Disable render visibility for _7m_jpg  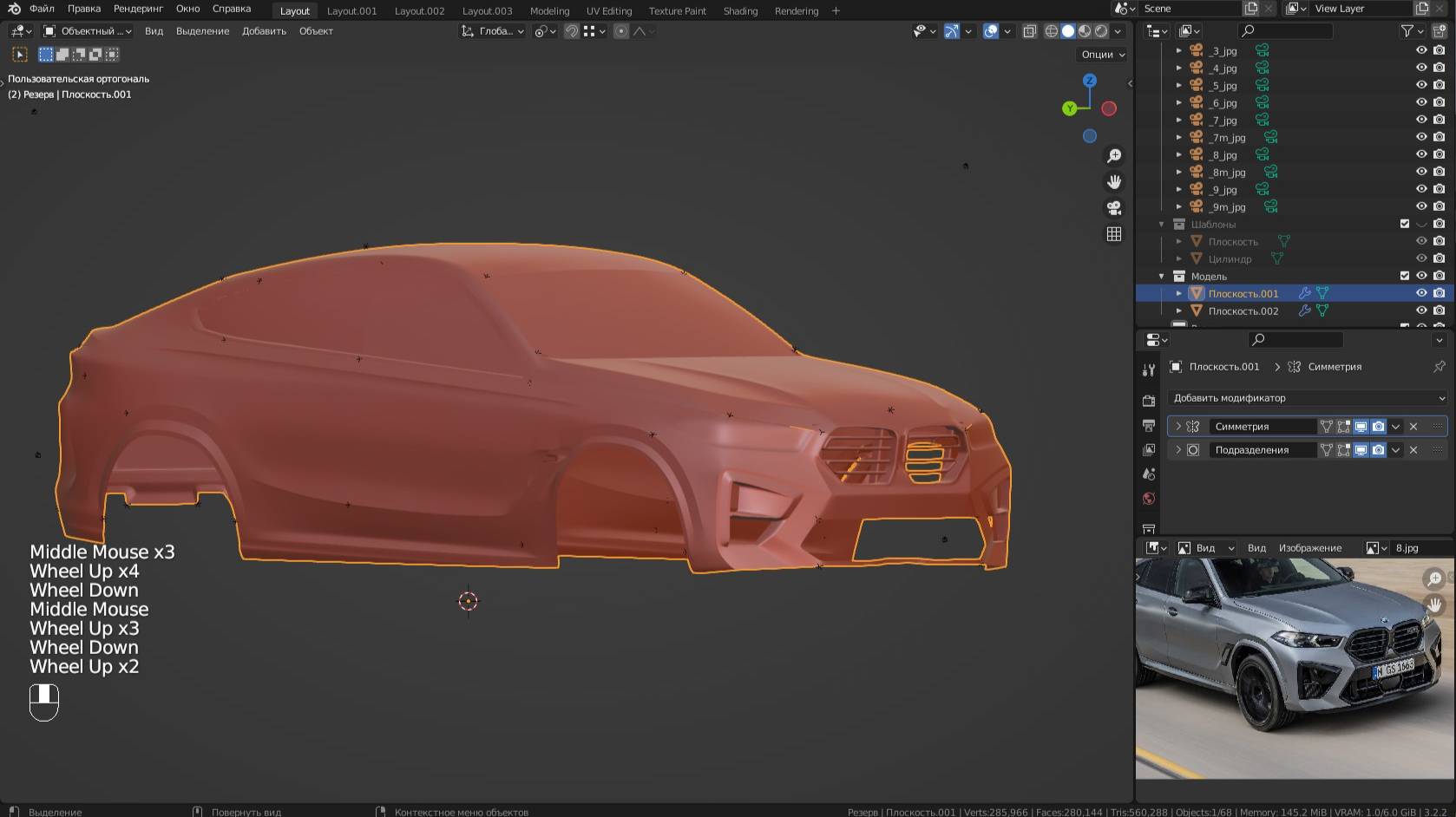(1438, 137)
